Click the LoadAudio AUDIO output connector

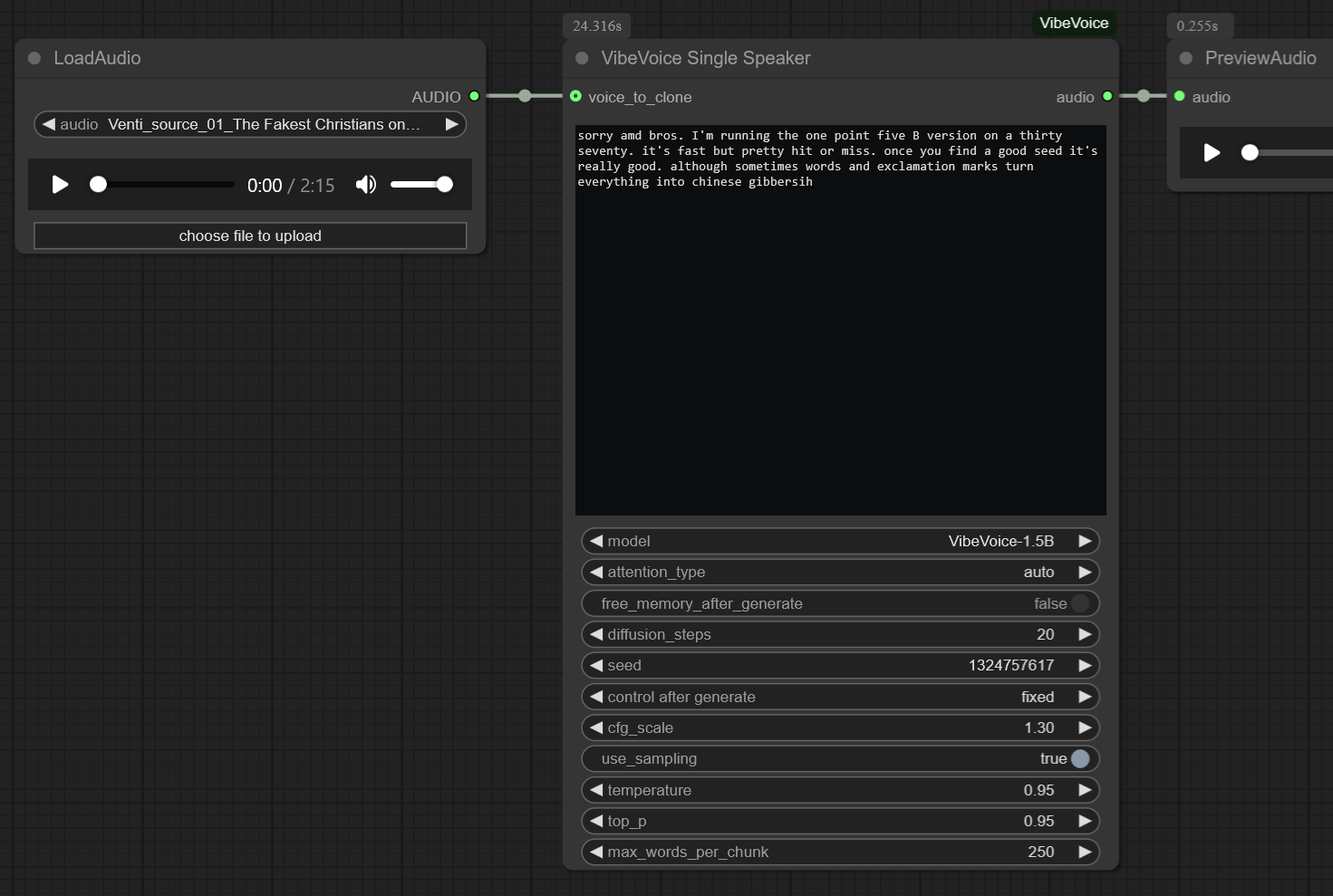pyautogui.click(x=474, y=96)
